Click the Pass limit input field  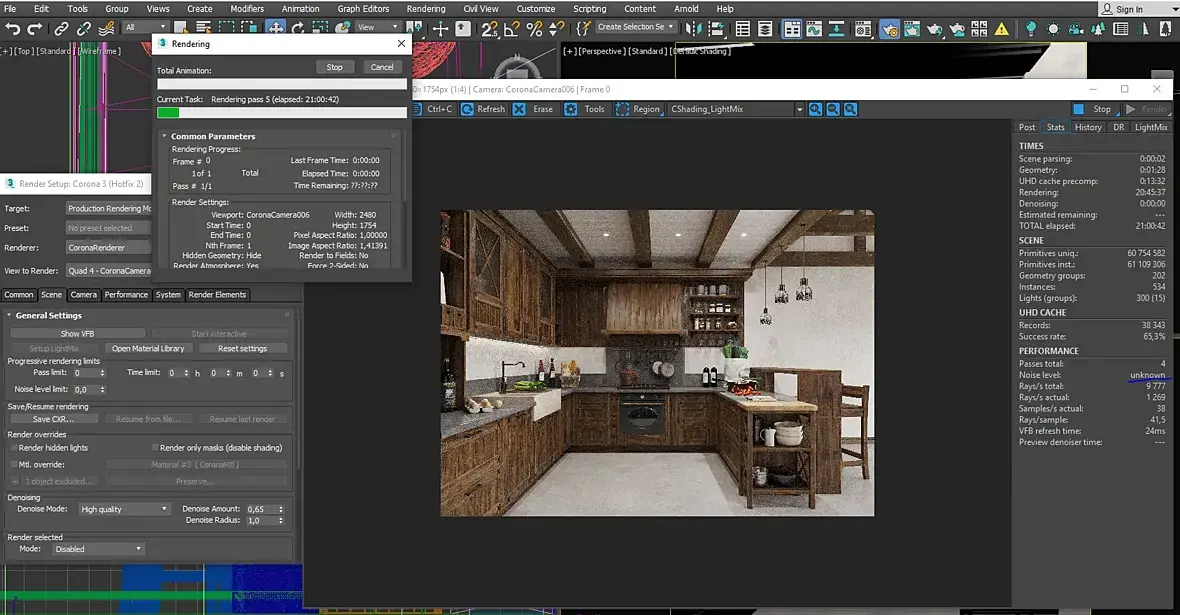[83, 373]
